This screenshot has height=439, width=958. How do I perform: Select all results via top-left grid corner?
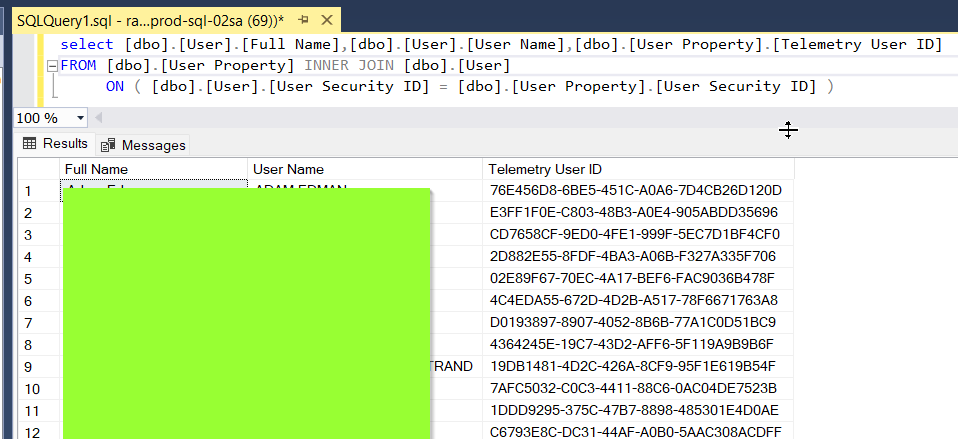pos(39,169)
